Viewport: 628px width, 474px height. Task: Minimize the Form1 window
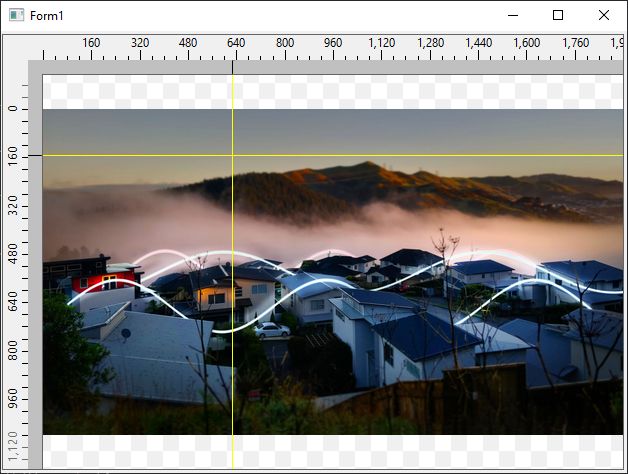(513, 15)
